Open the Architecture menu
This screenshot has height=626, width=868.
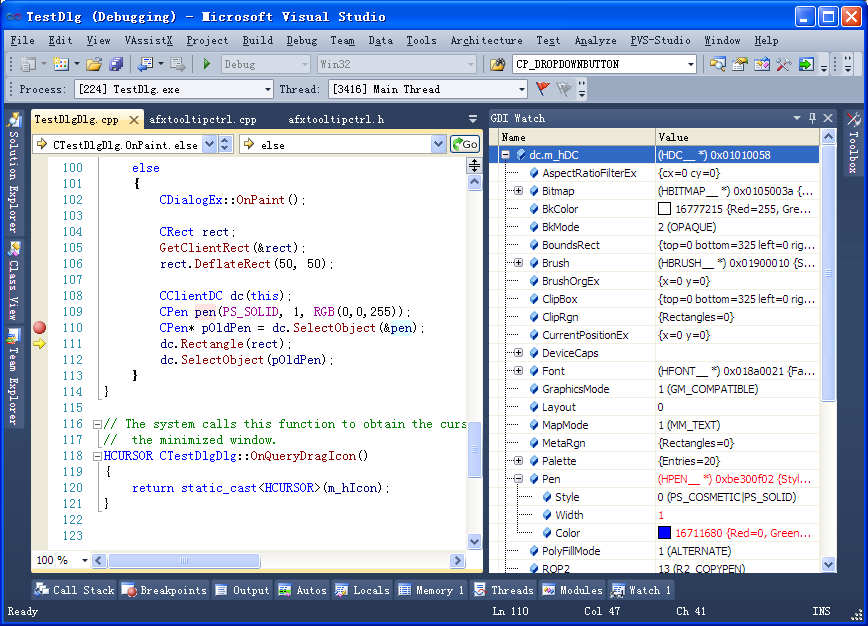[x=486, y=40]
